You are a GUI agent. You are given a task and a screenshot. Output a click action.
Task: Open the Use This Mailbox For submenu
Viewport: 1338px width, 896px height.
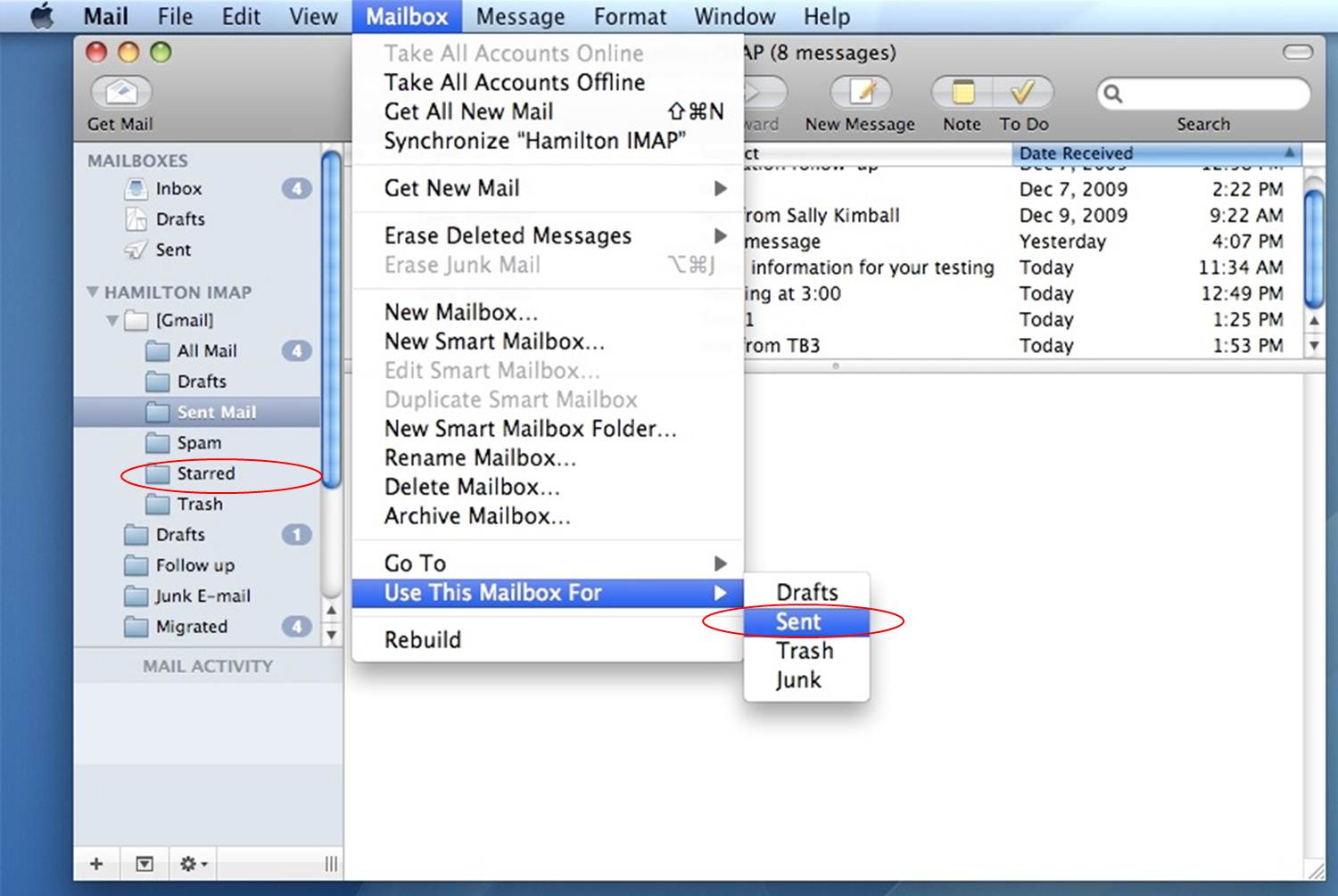548,593
